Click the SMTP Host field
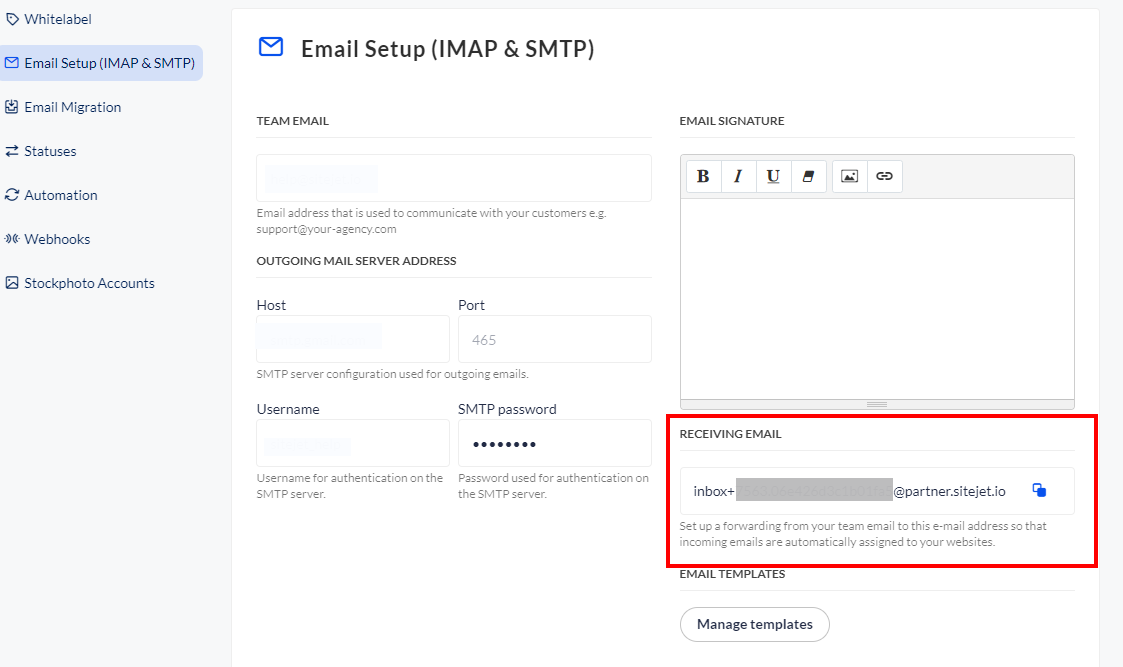The height and width of the screenshot is (667, 1123). (352, 339)
